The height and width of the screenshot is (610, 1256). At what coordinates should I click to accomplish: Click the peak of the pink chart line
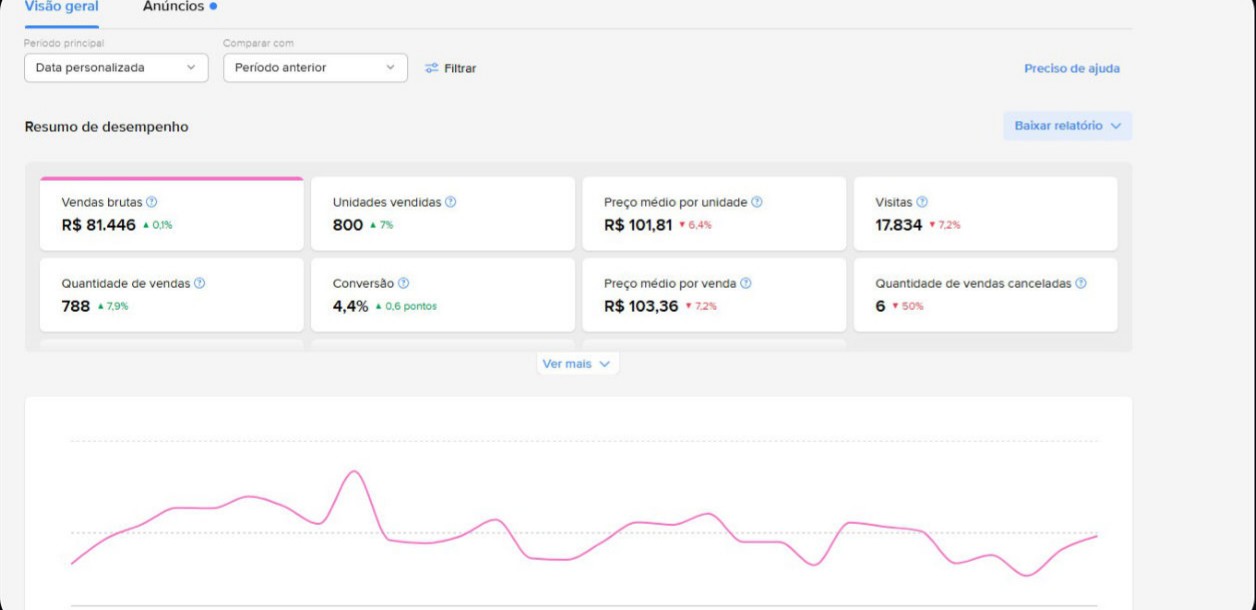(x=352, y=471)
